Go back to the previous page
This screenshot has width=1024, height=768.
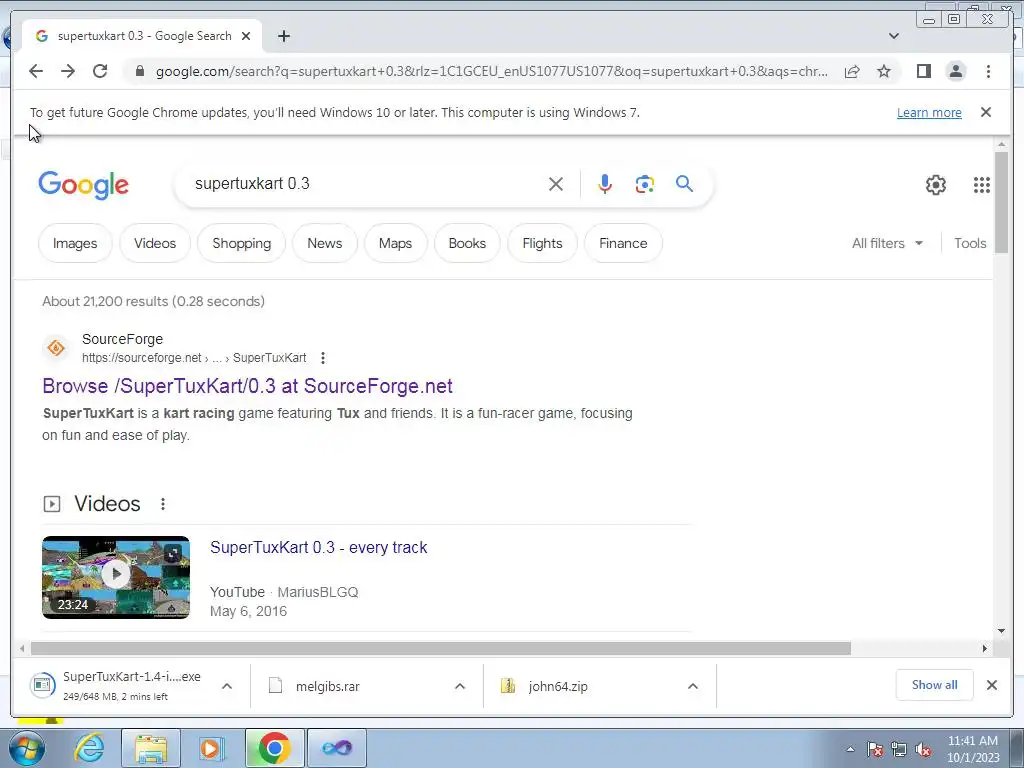36,71
